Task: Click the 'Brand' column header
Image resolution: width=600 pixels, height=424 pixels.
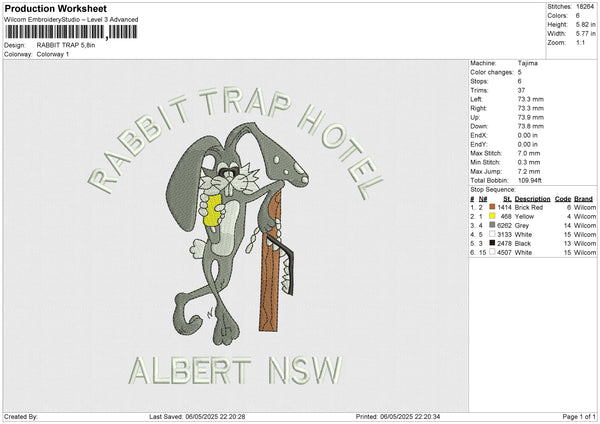Action: (584, 199)
